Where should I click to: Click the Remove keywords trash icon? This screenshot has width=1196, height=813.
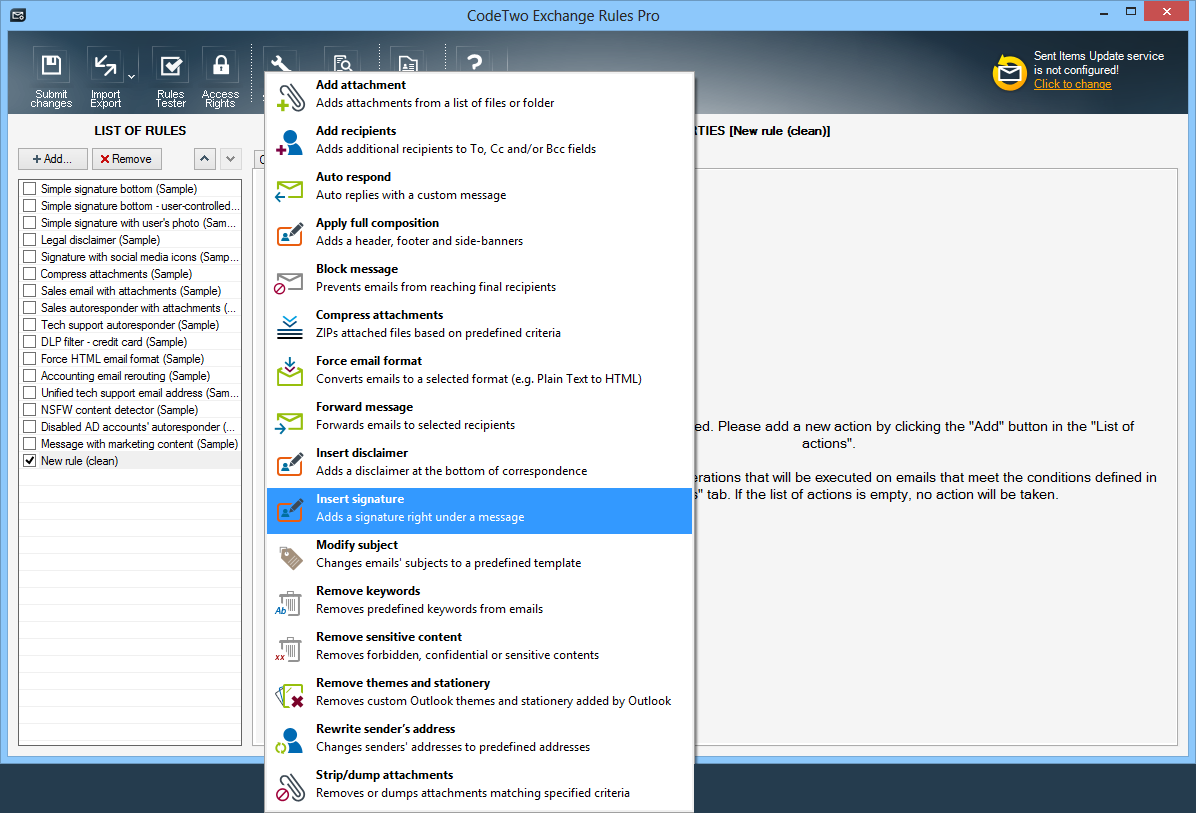pos(289,603)
